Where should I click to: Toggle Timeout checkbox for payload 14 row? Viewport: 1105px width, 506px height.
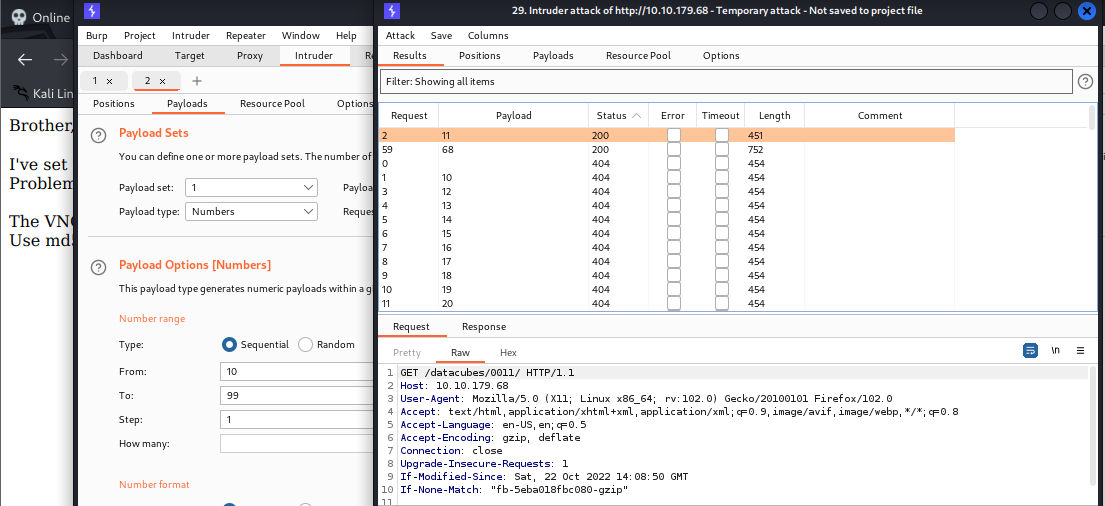[722, 219]
